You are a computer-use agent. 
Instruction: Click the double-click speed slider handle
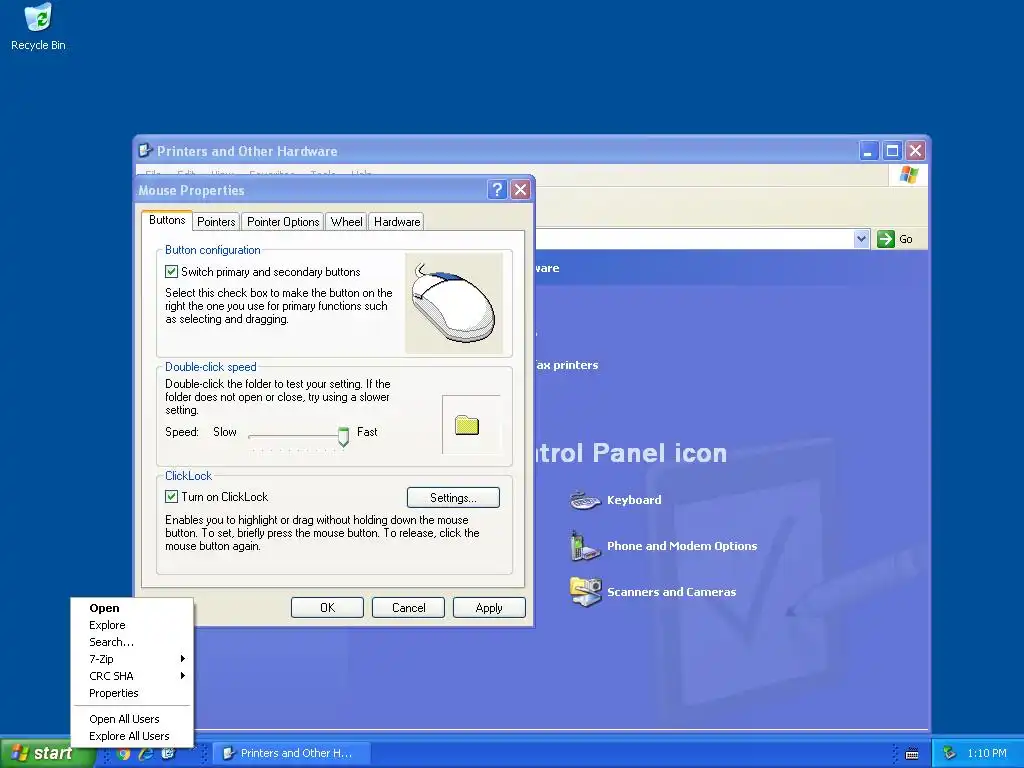coord(343,436)
